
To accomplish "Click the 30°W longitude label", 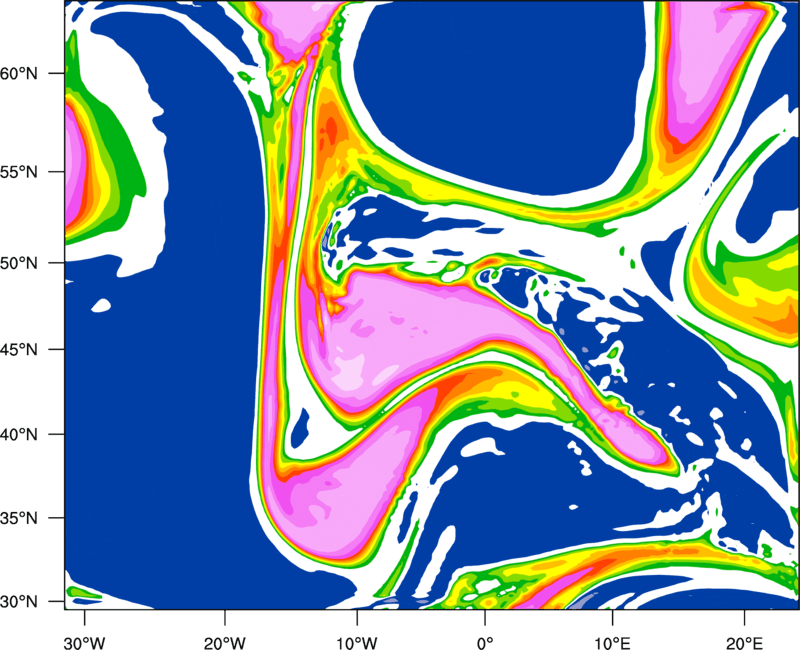I will coord(85,643).
